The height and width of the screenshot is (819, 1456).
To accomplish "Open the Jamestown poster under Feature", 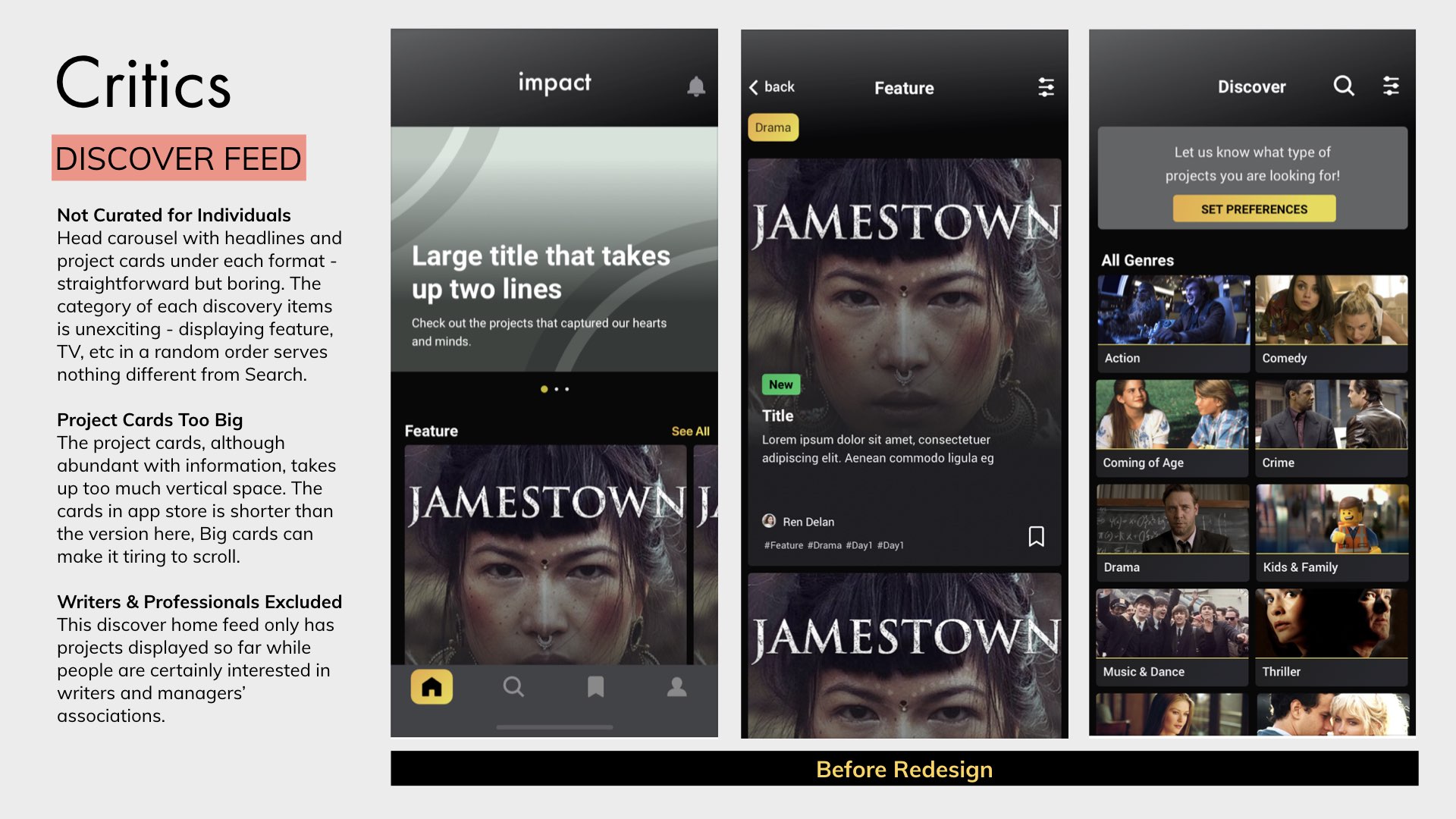I will tap(544, 554).
